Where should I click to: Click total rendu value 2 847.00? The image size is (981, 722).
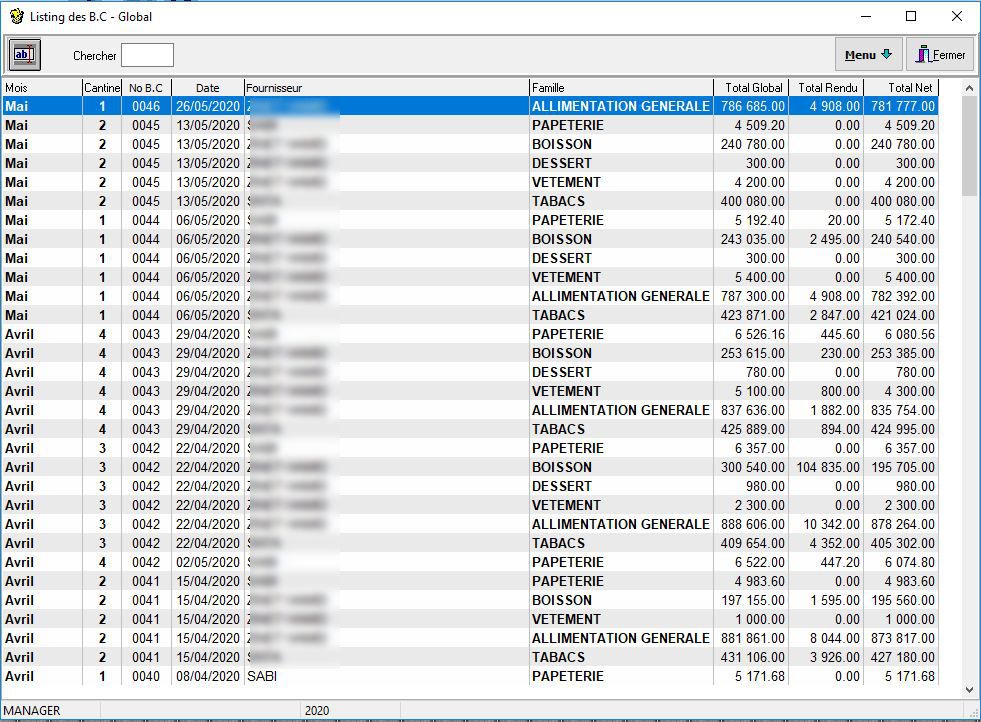(835, 315)
